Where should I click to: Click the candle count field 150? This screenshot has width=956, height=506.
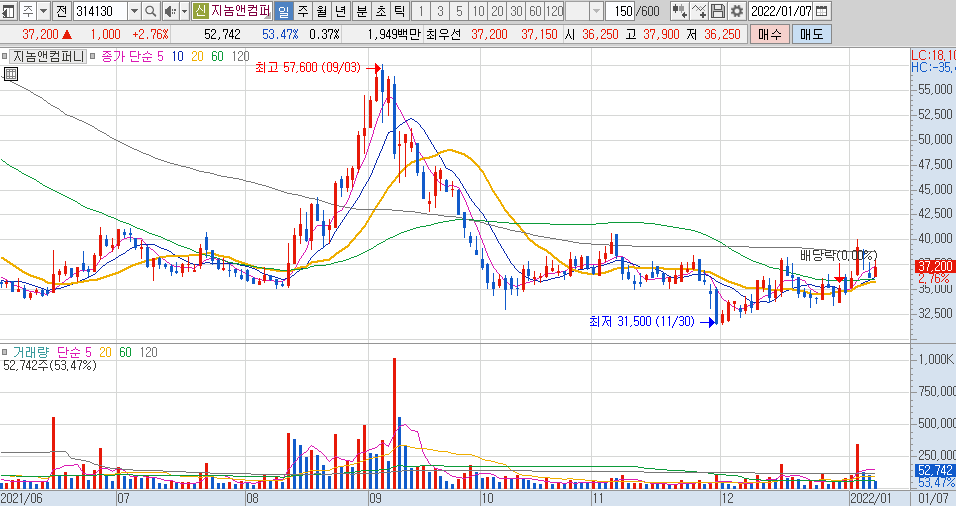click(x=622, y=10)
